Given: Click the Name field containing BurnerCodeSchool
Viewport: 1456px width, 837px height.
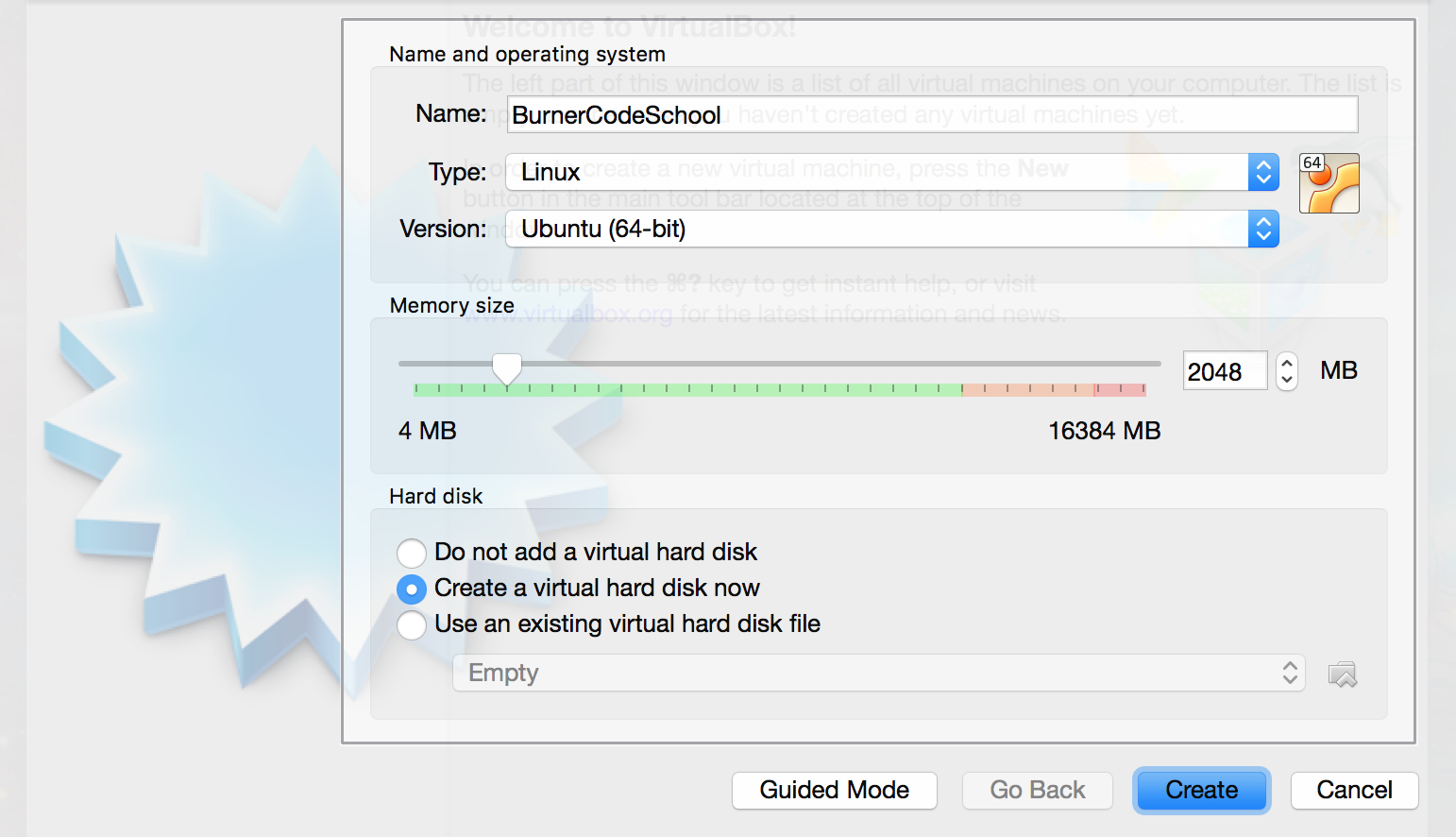Looking at the screenshot, I should pyautogui.click(x=933, y=114).
